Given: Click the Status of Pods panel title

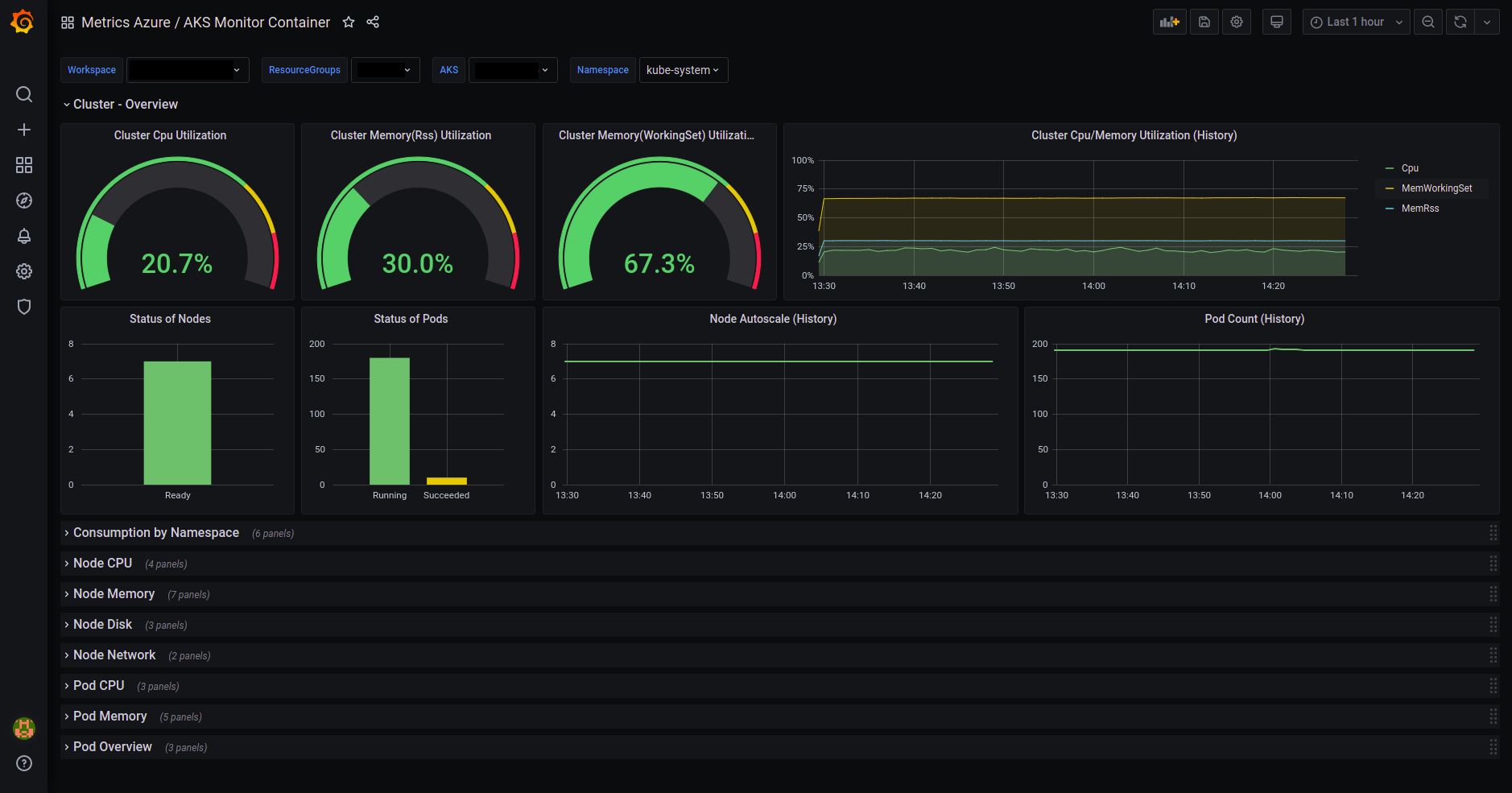Looking at the screenshot, I should pyautogui.click(x=411, y=319).
